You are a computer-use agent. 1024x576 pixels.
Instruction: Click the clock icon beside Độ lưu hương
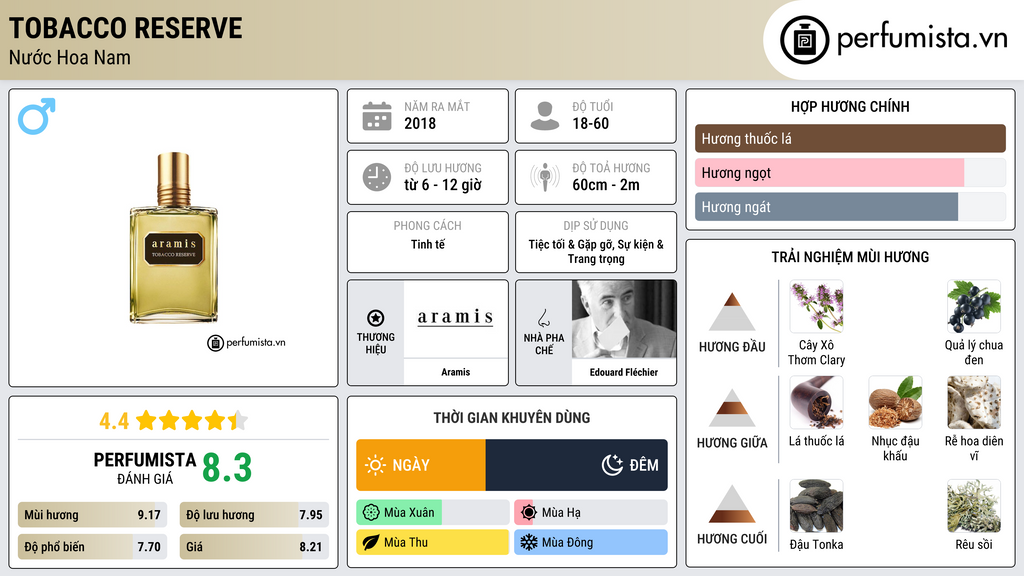[x=377, y=177]
